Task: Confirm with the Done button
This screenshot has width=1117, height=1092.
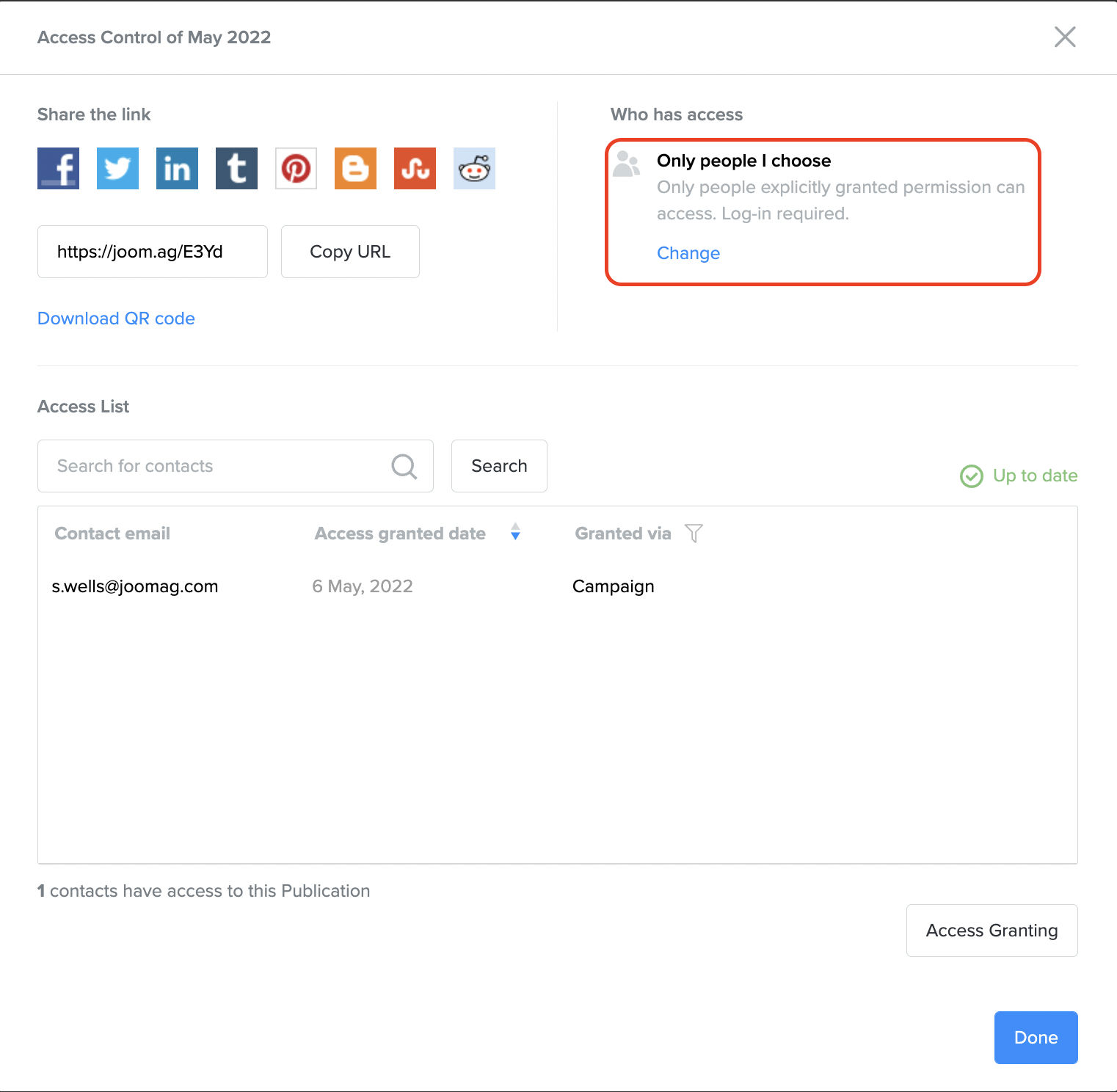Action: point(1036,1038)
